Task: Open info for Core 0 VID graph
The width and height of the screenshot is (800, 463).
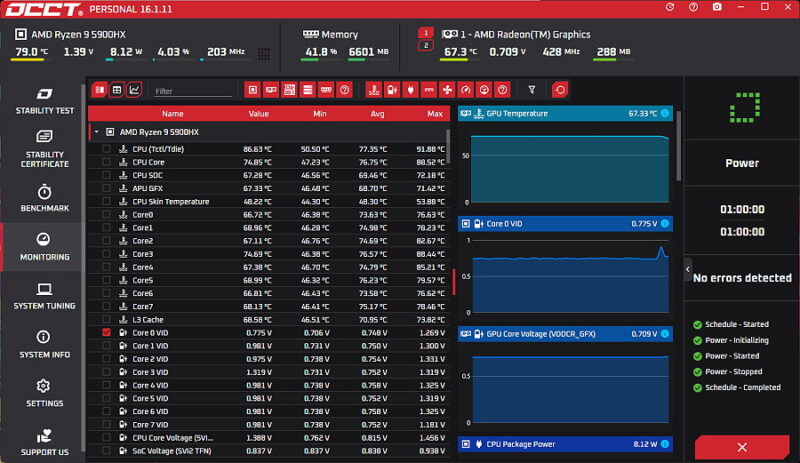Action: point(665,224)
